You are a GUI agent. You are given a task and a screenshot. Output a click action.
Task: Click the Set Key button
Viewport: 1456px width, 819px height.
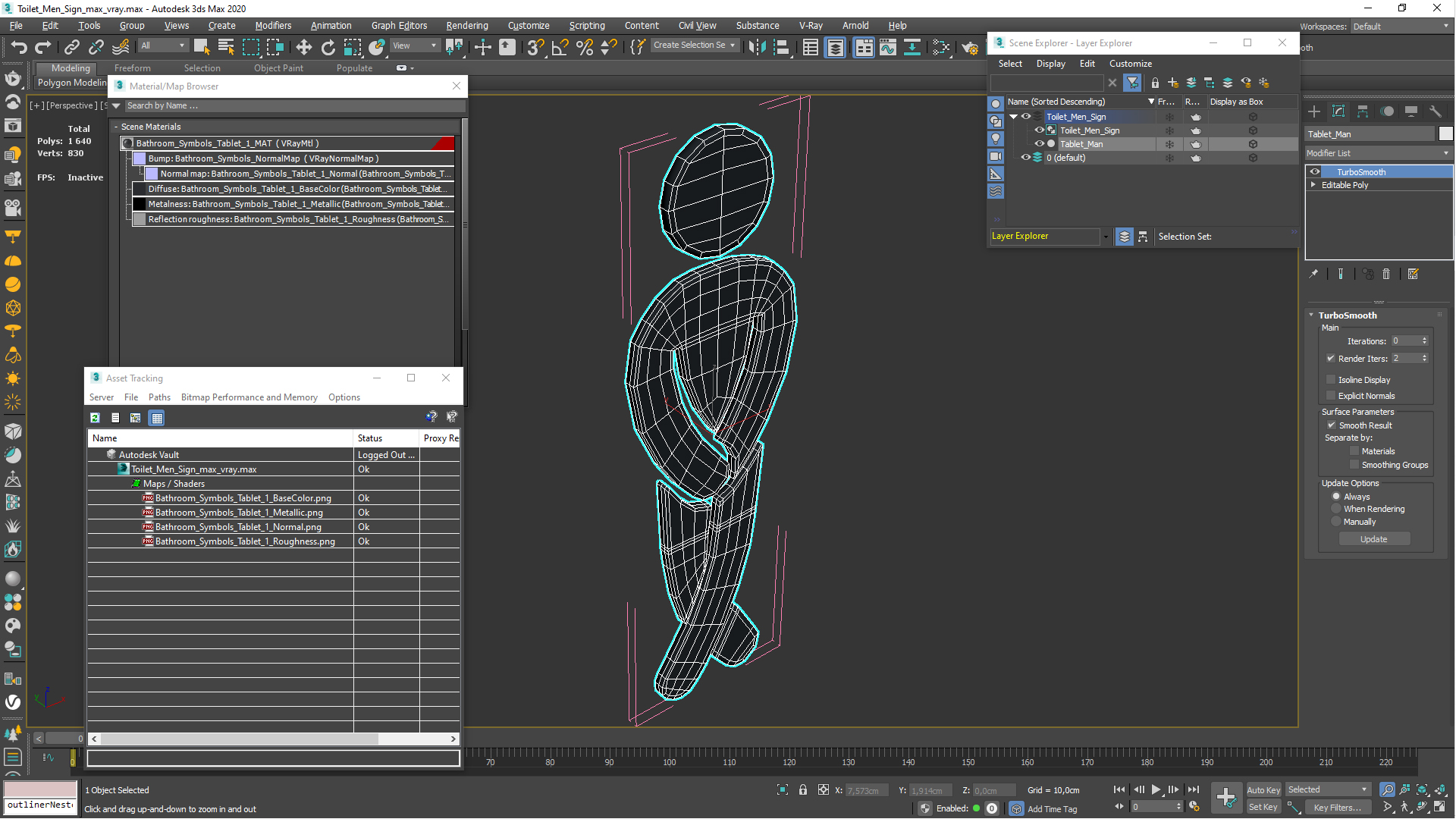click(1263, 808)
